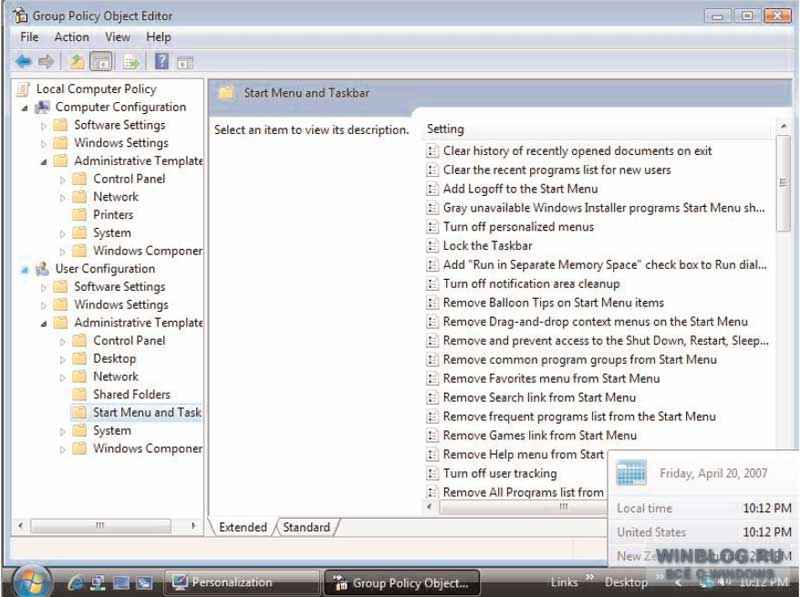Collapse the Computer Configuration node
Screen dimensions: 800x597
(x=24, y=108)
